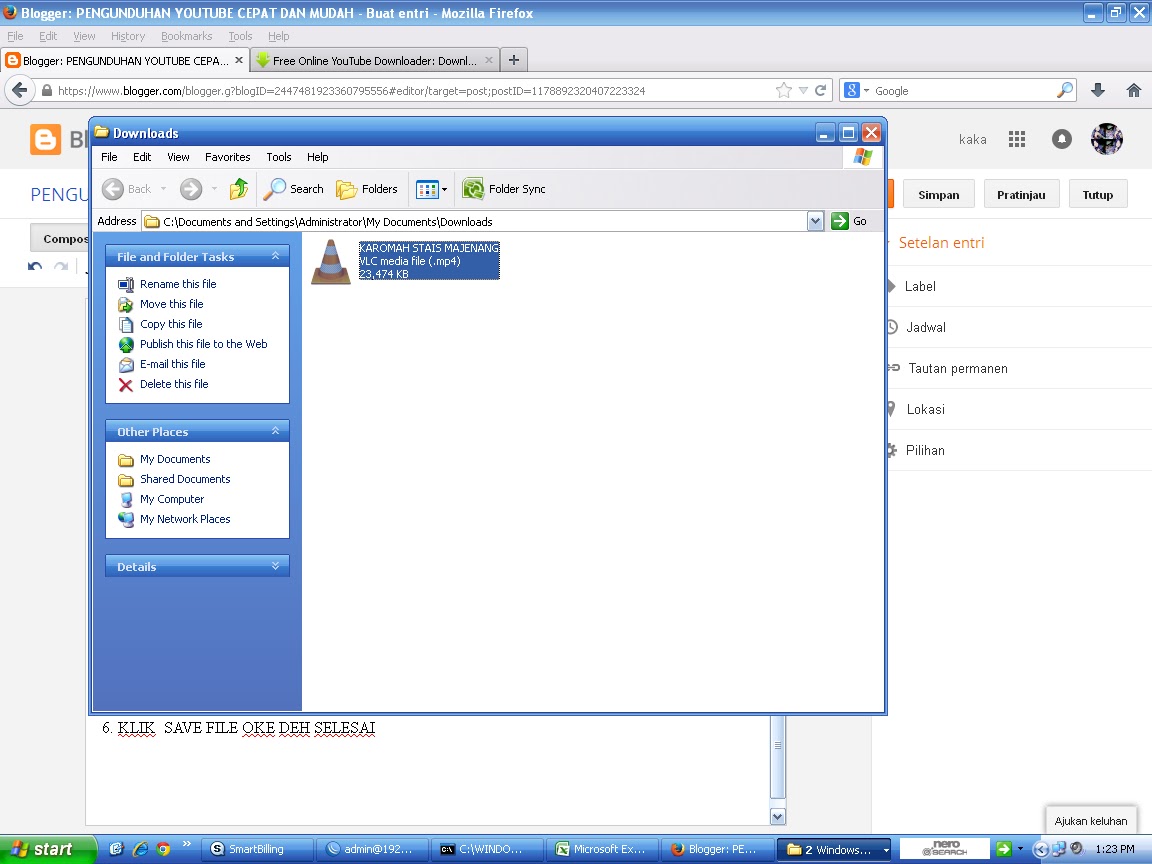Open the File menu in Downloads window
Screen dimensions: 1152x864
[x=109, y=157]
